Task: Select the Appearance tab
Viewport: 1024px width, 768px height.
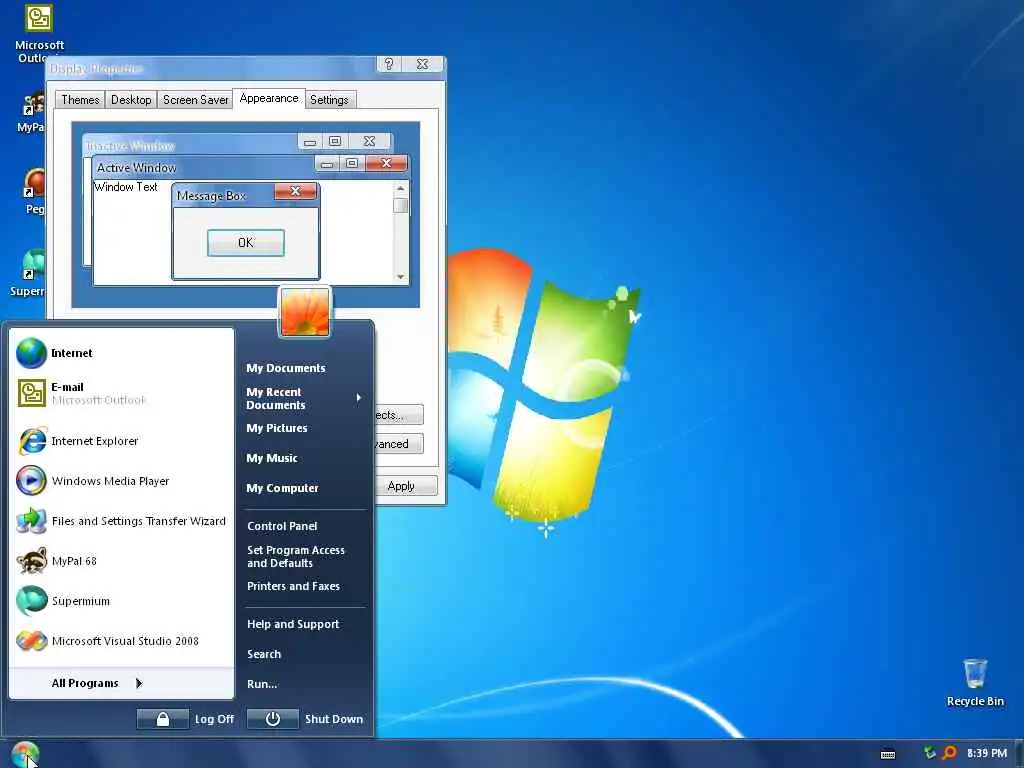Action: [x=269, y=99]
